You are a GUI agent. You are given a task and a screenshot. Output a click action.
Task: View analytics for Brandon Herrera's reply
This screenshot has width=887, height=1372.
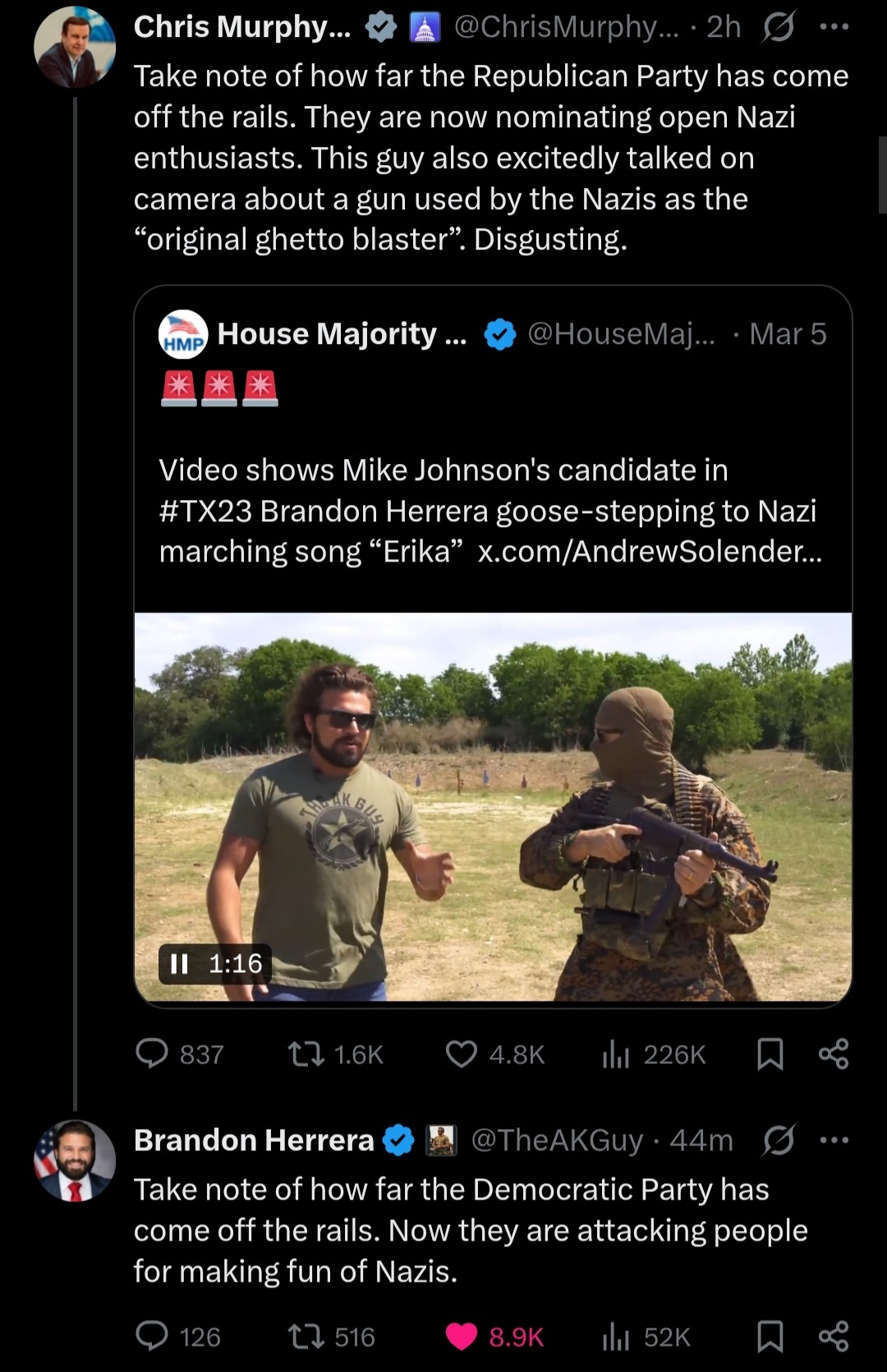click(x=614, y=1337)
